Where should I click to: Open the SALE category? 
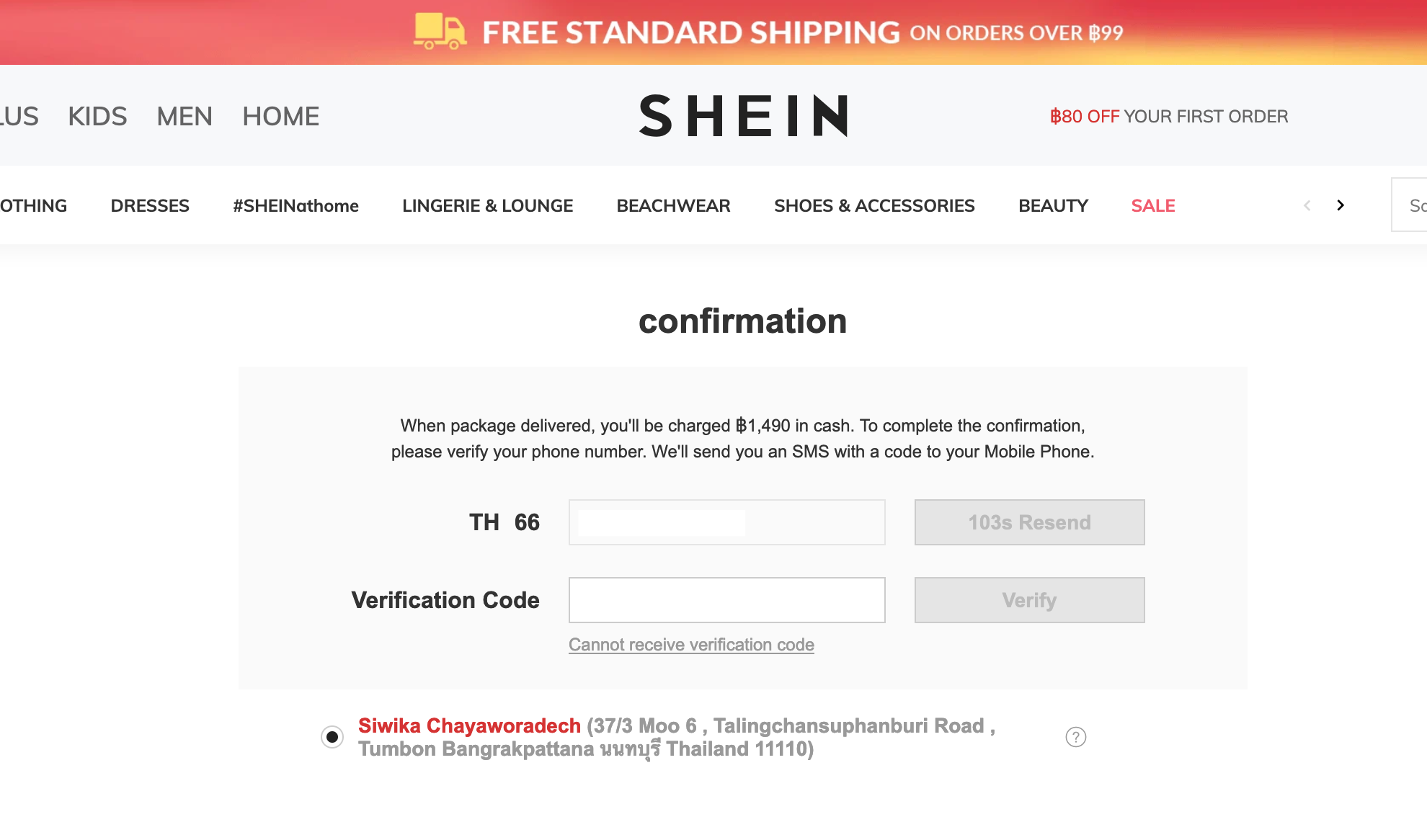click(1152, 205)
